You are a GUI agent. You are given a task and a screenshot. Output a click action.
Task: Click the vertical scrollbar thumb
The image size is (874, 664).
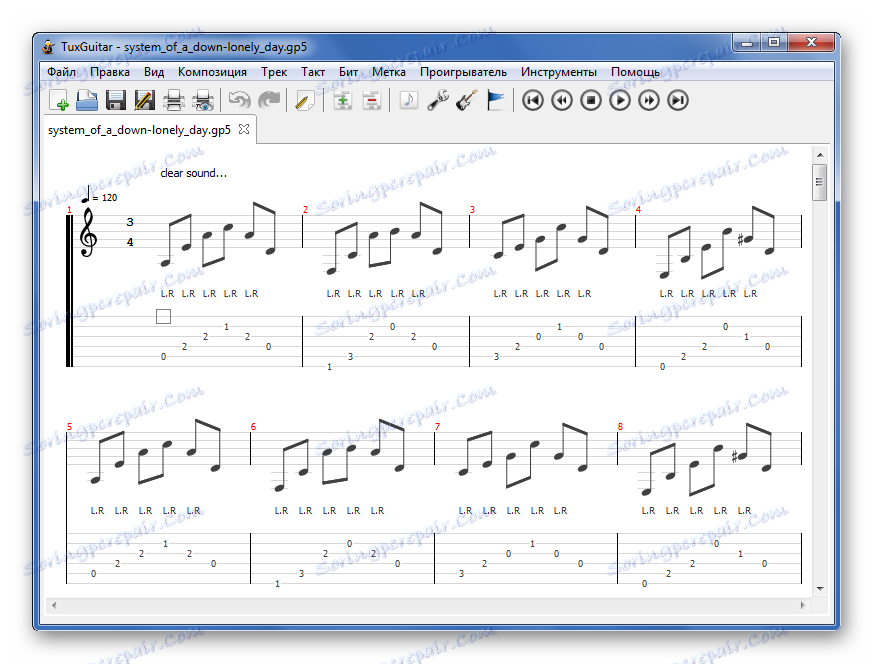[x=819, y=182]
